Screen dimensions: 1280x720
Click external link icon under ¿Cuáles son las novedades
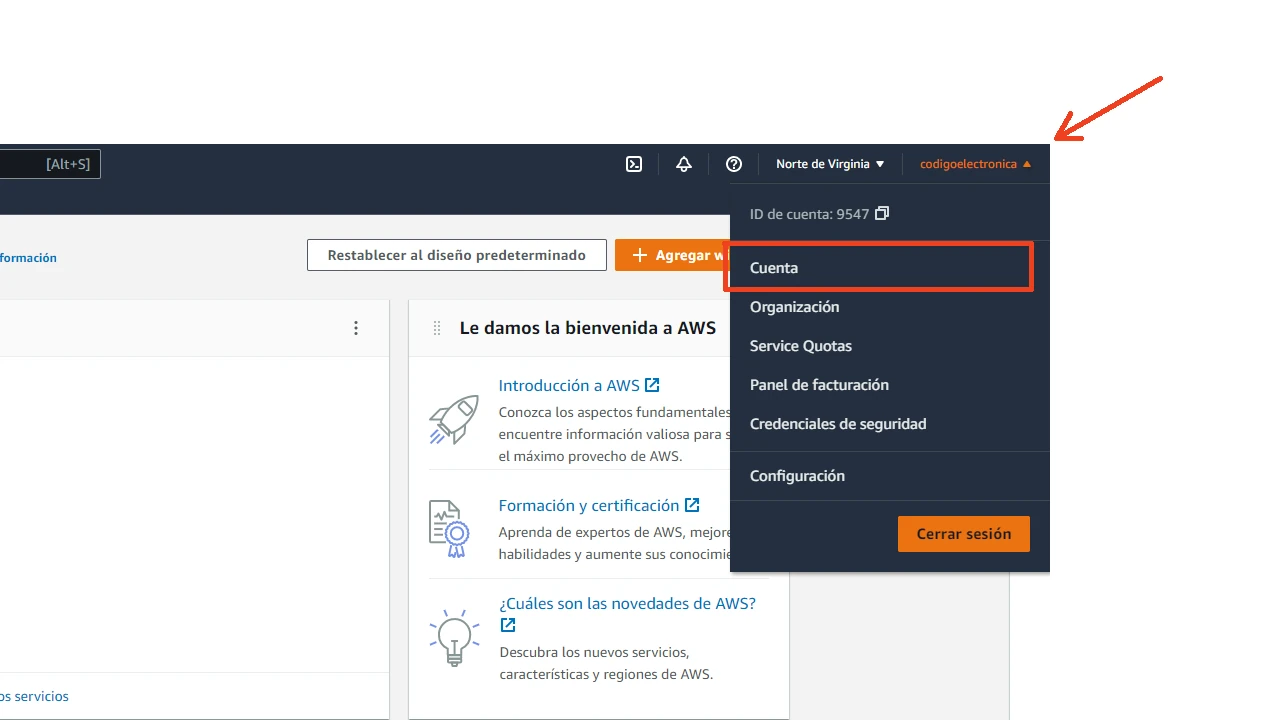point(508,625)
